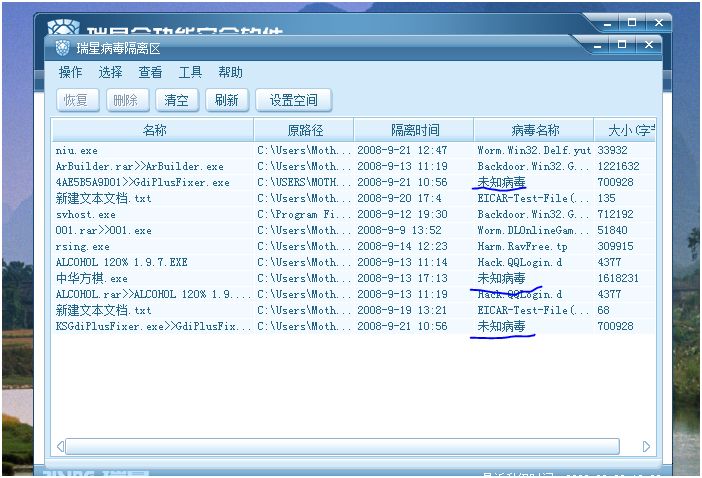Click the size value 1618231
This screenshot has width=702, height=478.
click(618, 278)
